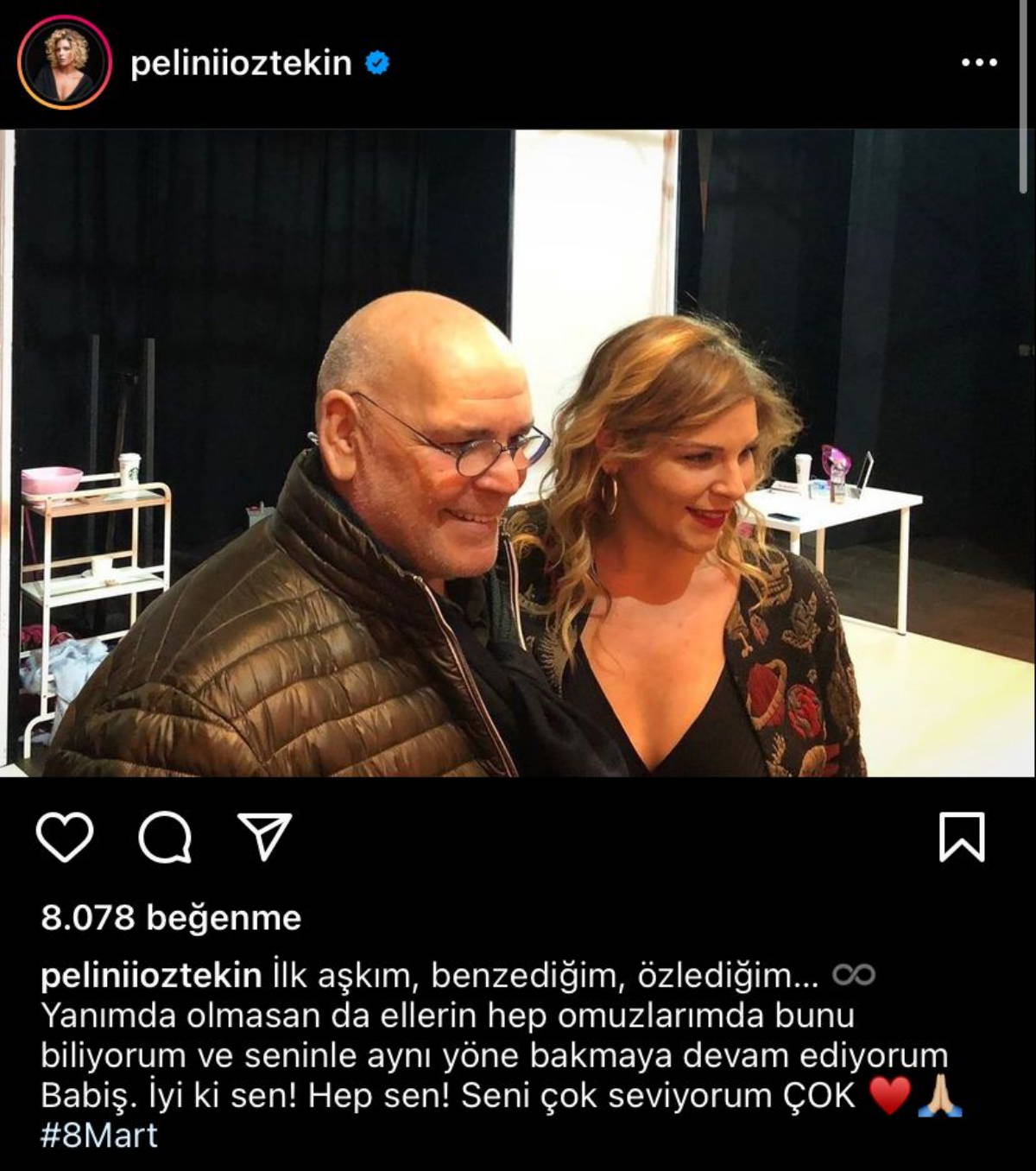Image resolution: width=1036 pixels, height=1171 pixels.
Task: Click the scrollbar on the right edge
Action: click(x=1024, y=95)
